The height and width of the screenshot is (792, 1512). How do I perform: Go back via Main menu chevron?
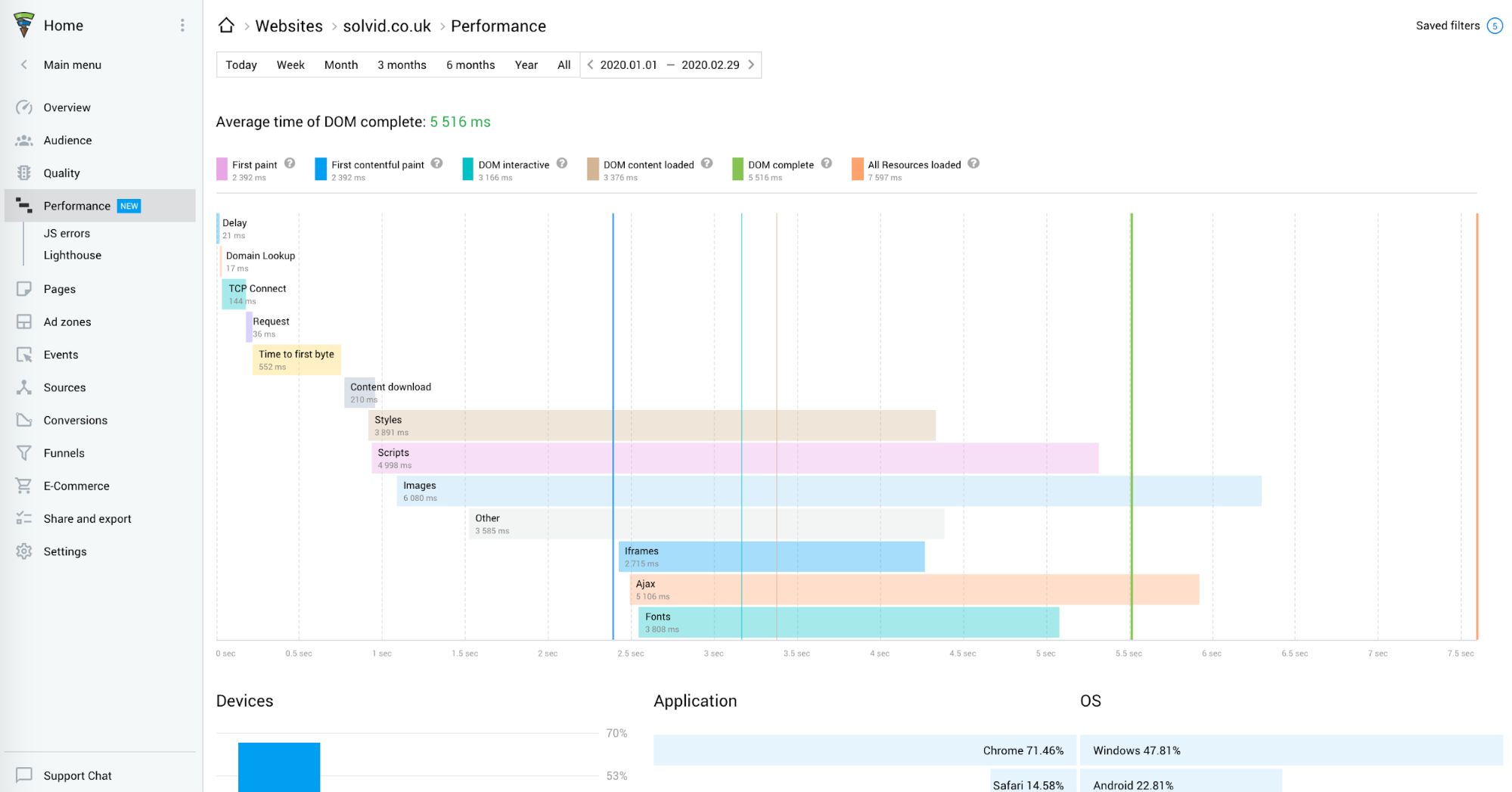(24, 65)
